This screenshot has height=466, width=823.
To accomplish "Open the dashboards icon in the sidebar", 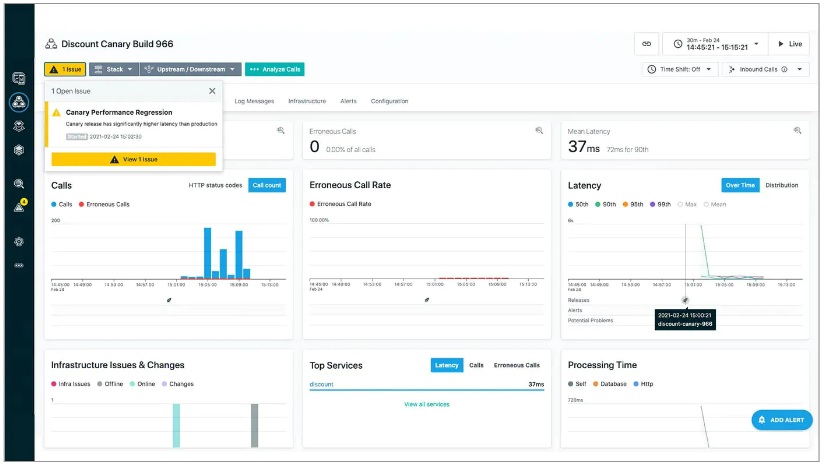I will point(19,79).
